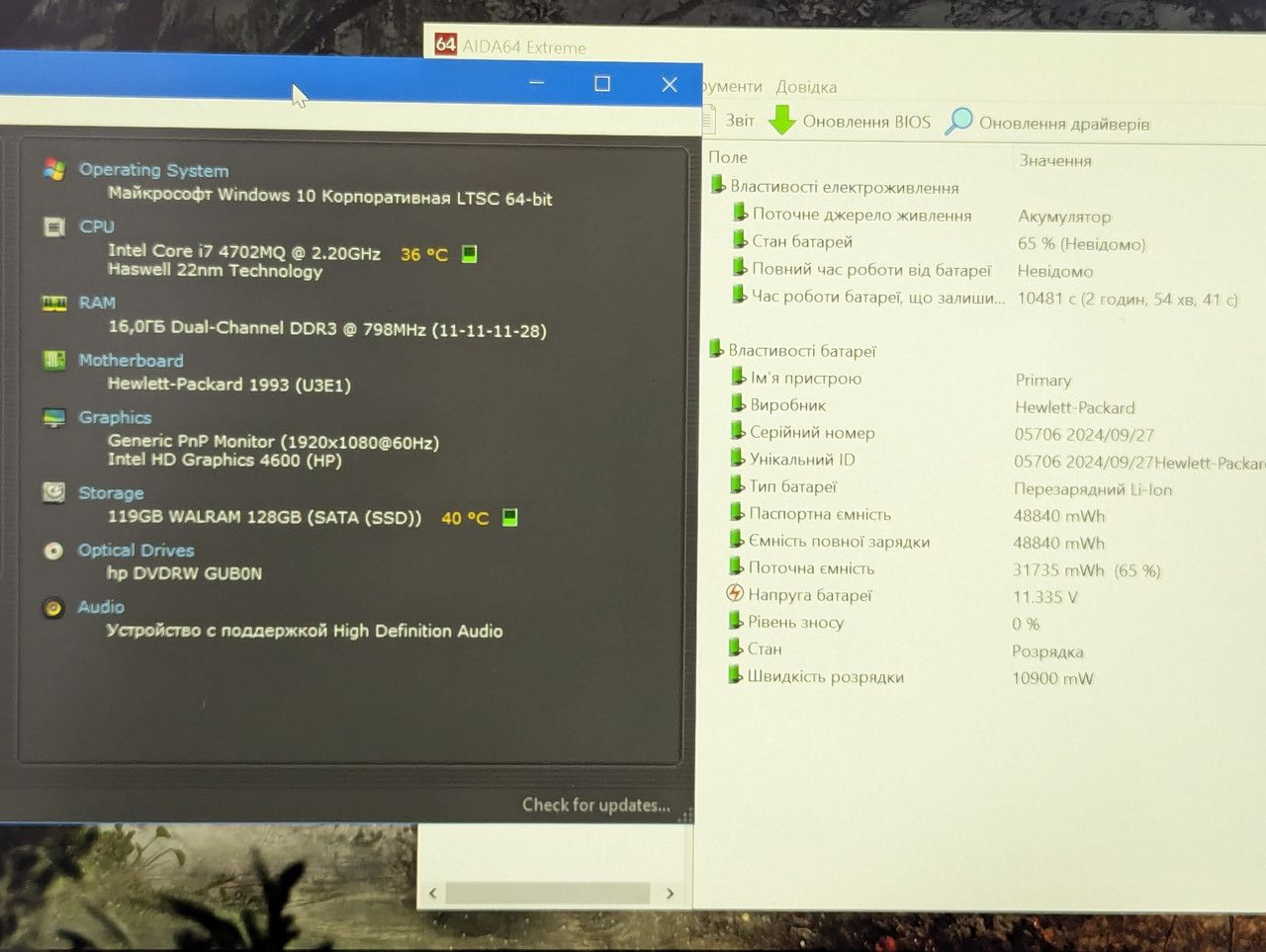
Task: Click the Speccy Operating System Windows icon
Action: coord(54,169)
